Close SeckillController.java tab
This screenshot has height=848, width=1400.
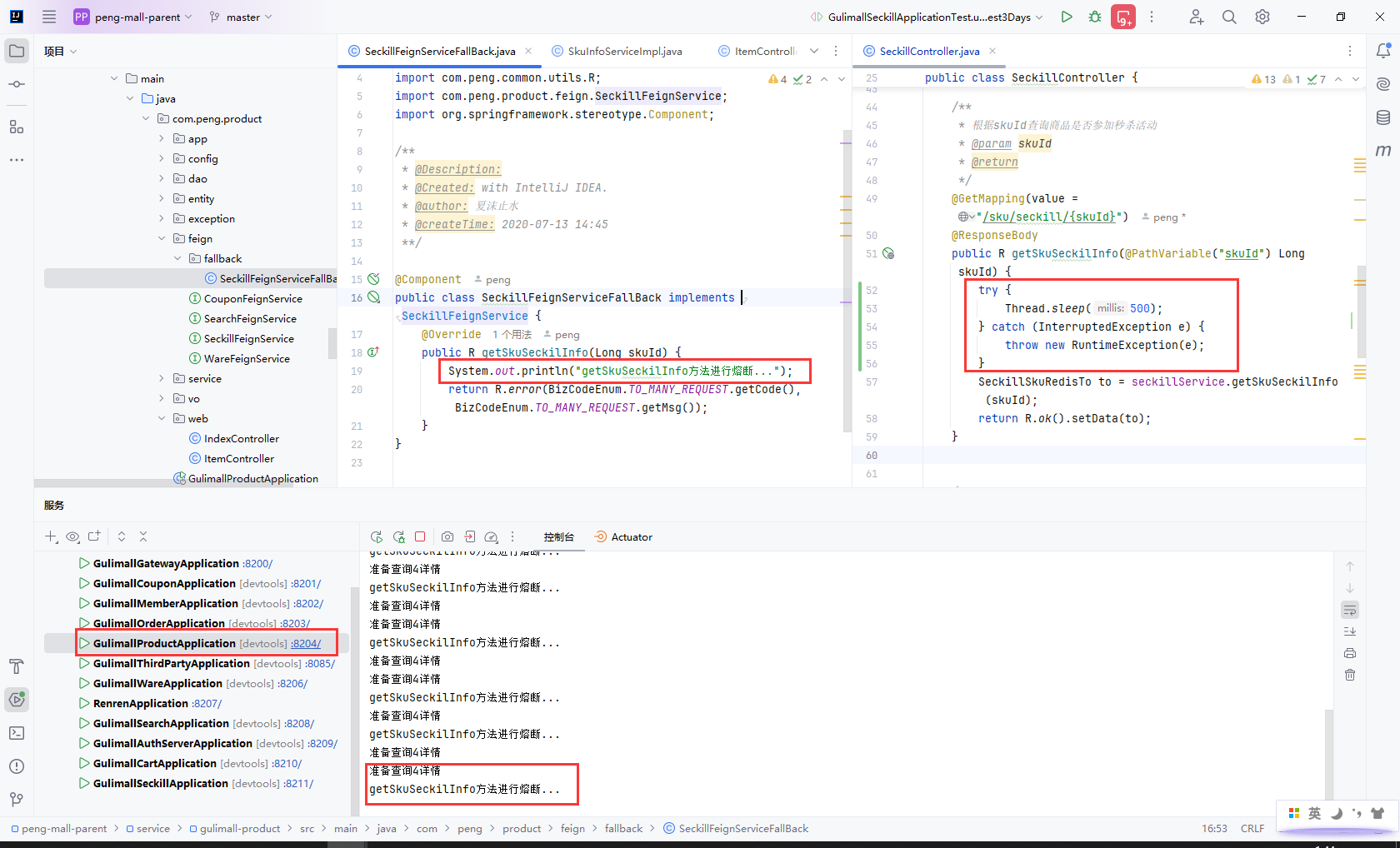[992, 51]
